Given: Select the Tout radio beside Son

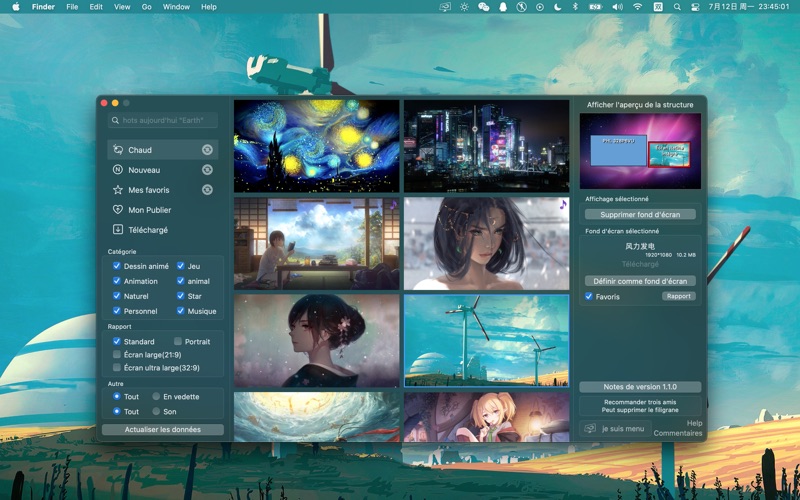Looking at the screenshot, I should 117,411.
